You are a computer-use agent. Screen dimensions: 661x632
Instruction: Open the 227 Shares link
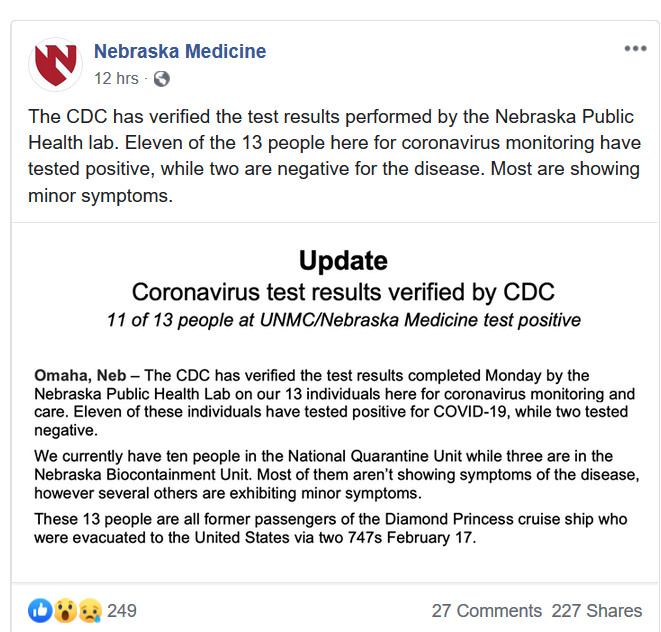[x=597, y=610]
